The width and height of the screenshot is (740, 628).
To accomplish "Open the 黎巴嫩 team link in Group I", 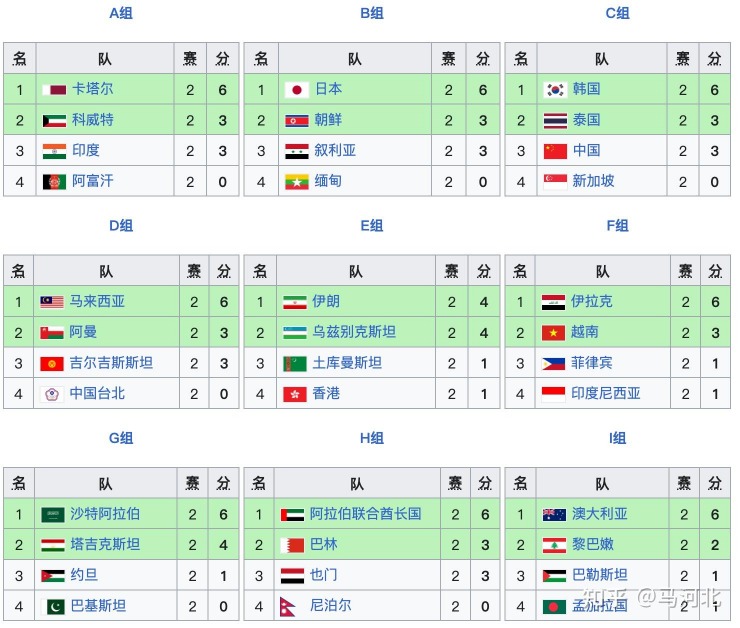I will click(x=593, y=544).
